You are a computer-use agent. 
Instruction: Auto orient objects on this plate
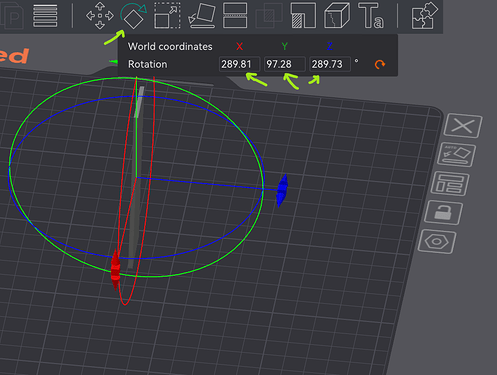tap(456, 155)
